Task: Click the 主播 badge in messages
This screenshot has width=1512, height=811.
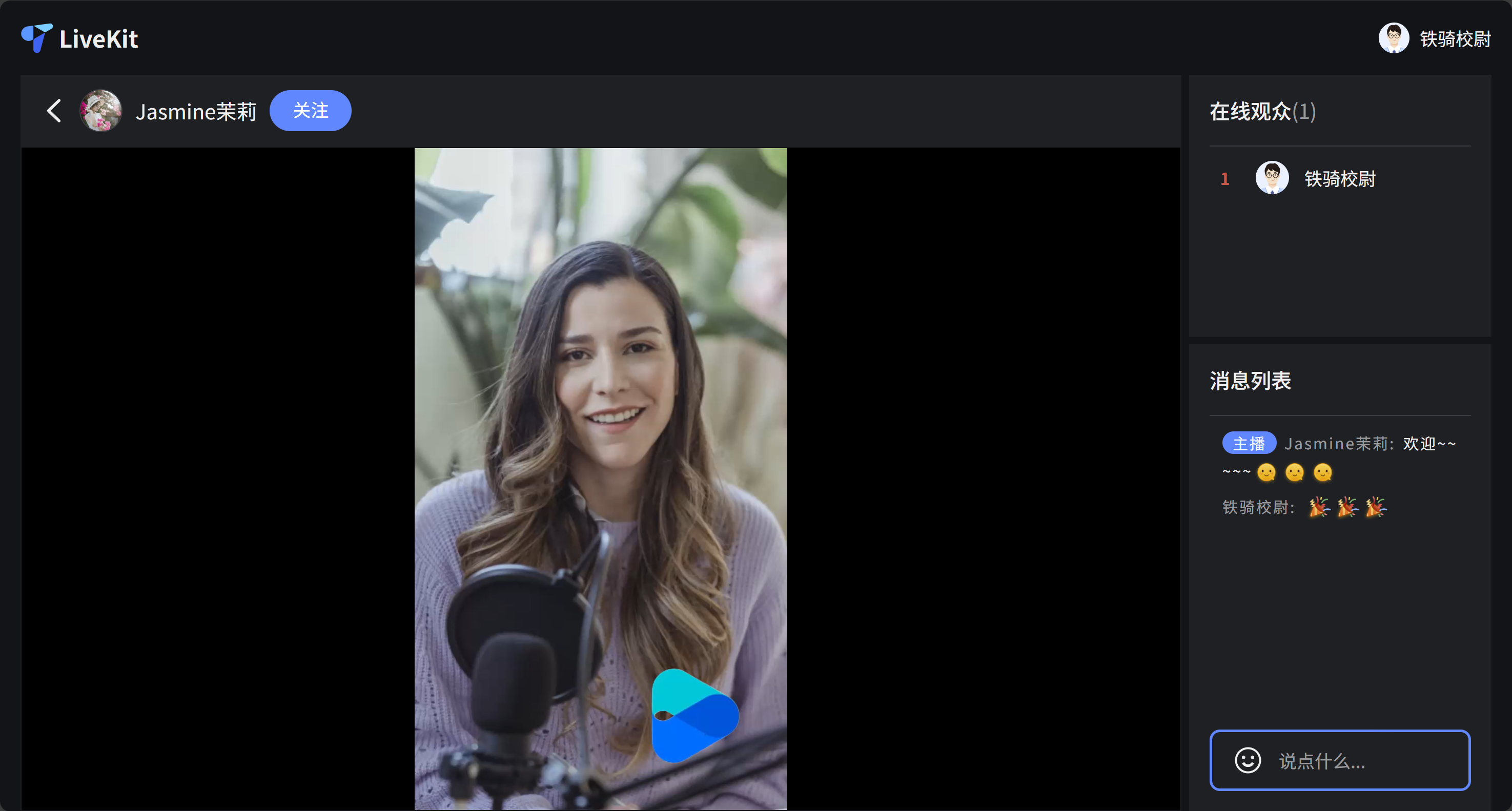Action: pyautogui.click(x=1249, y=444)
